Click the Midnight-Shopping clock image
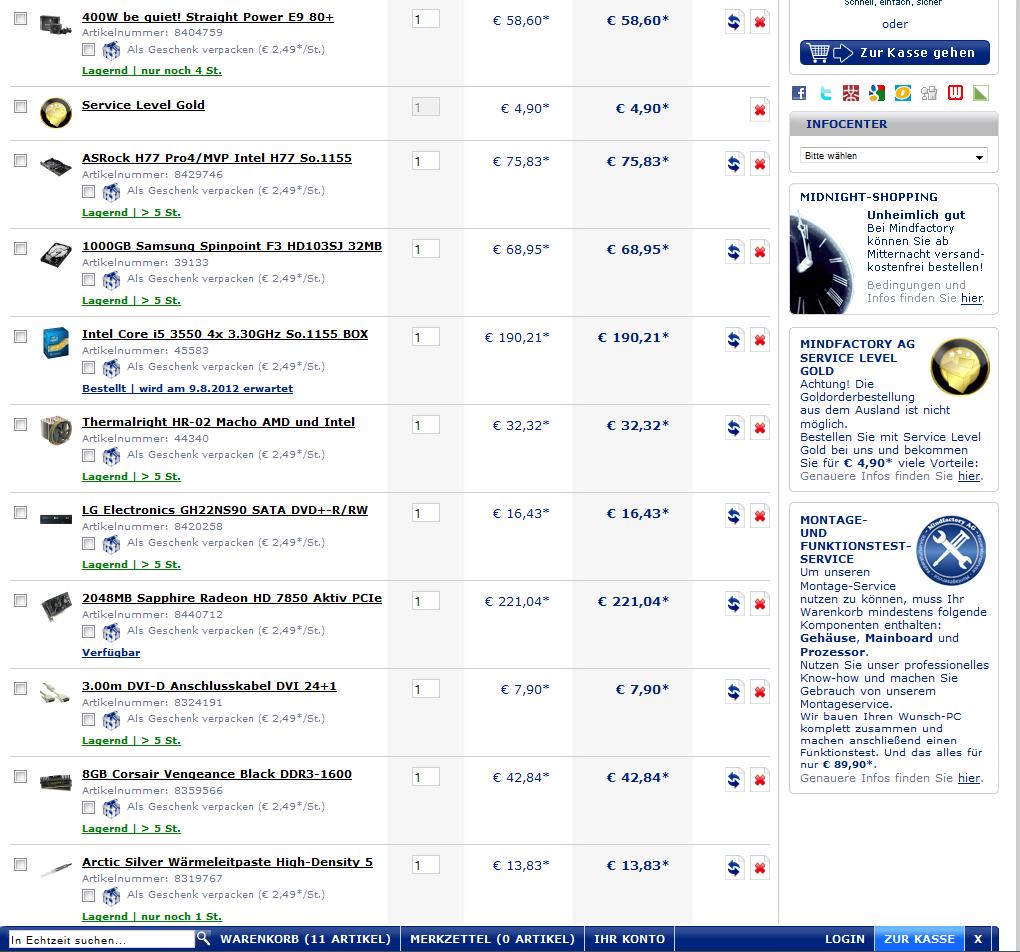This screenshot has height=952, width=1020. point(823,263)
